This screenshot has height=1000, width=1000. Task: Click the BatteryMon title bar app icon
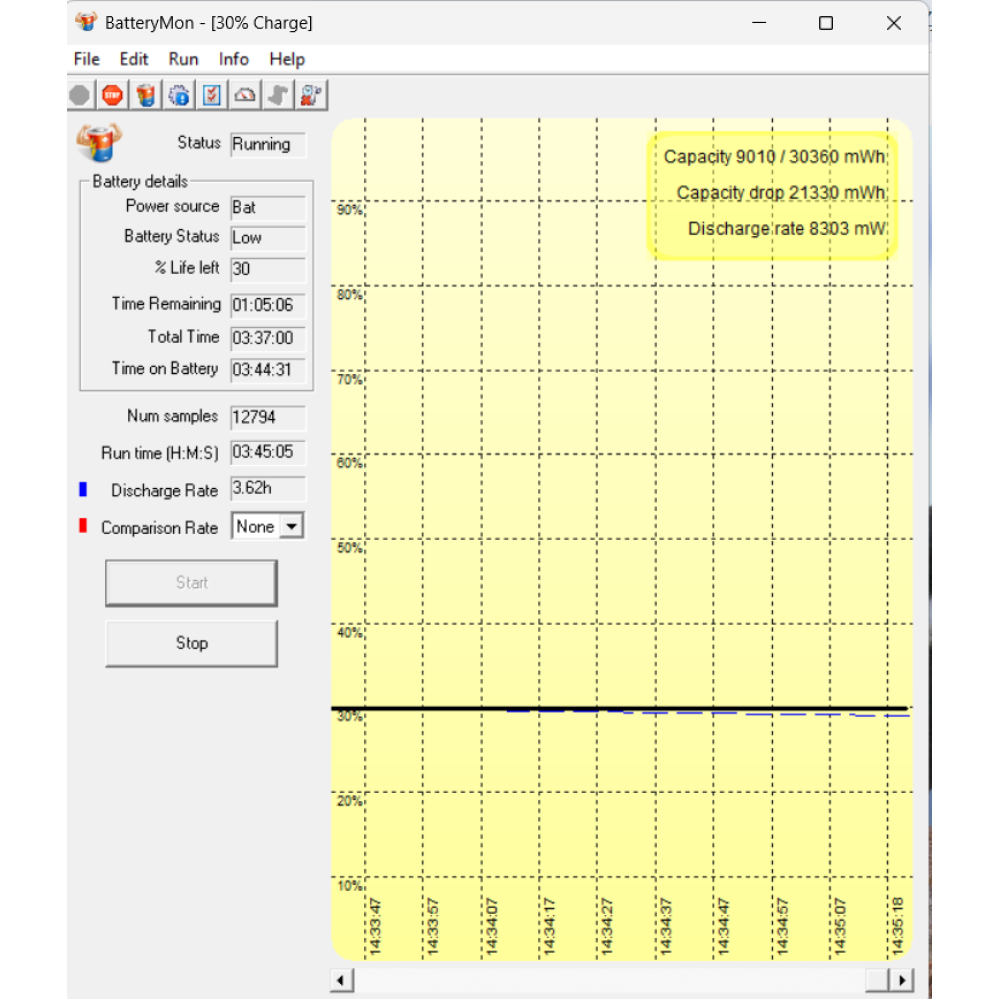point(86,22)
